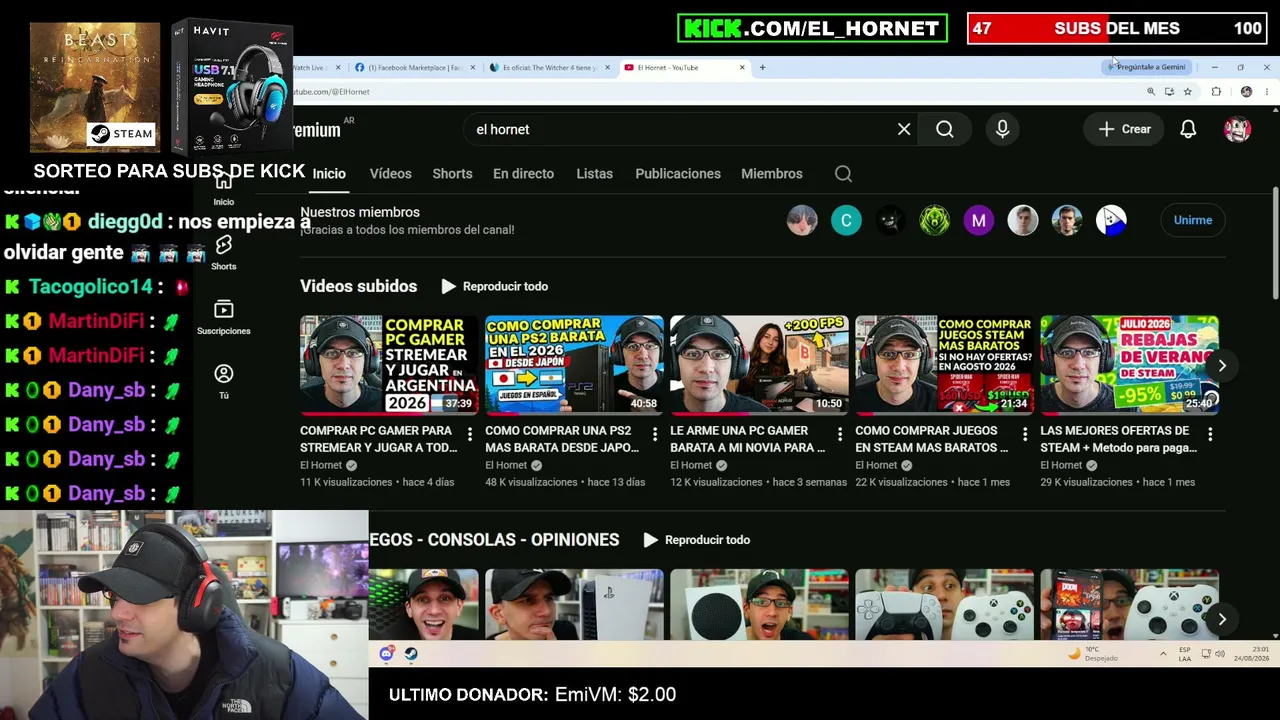
Task: Switch to the Inicio channel tab
Action: click(x=329, y=174)
